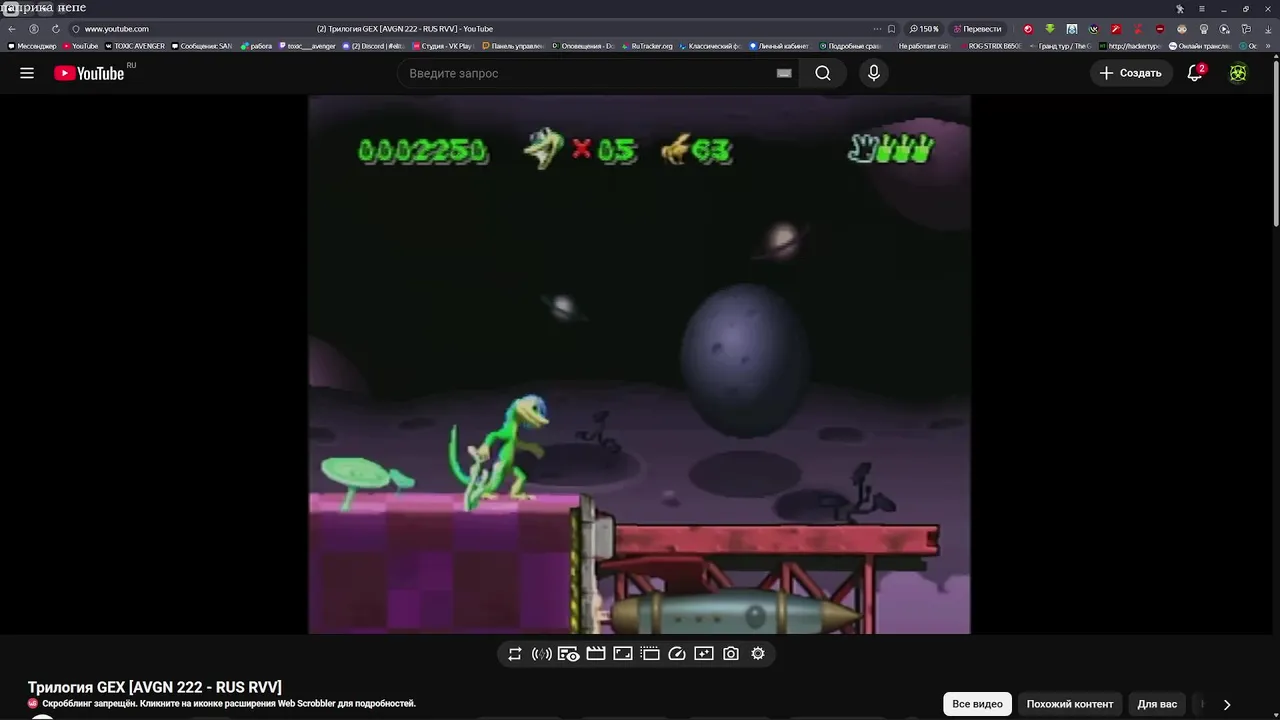Image resolution: width=1280 pixels, height=720 pixels.
Task: Open the account avatar menu
Action: point(1238,73)
